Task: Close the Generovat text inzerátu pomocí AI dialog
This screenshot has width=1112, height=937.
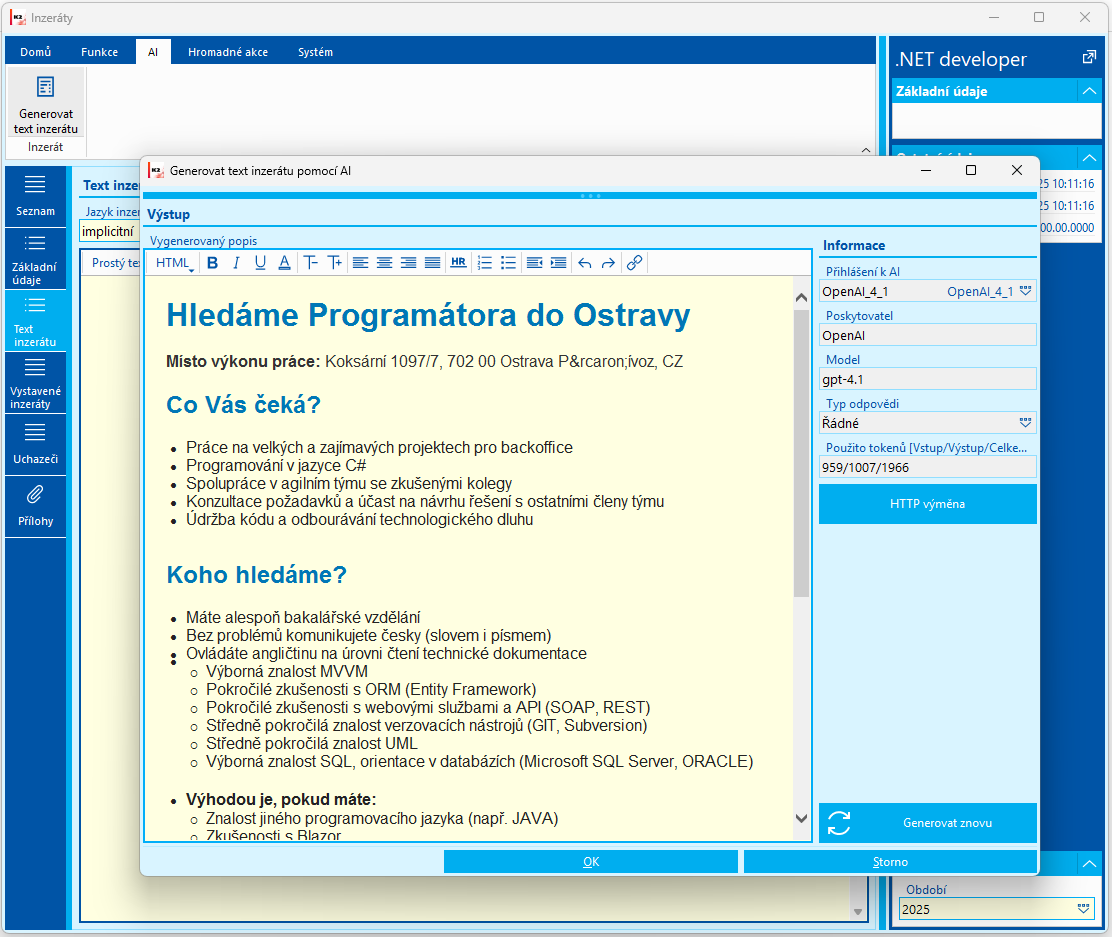Action: [1017, 170]
